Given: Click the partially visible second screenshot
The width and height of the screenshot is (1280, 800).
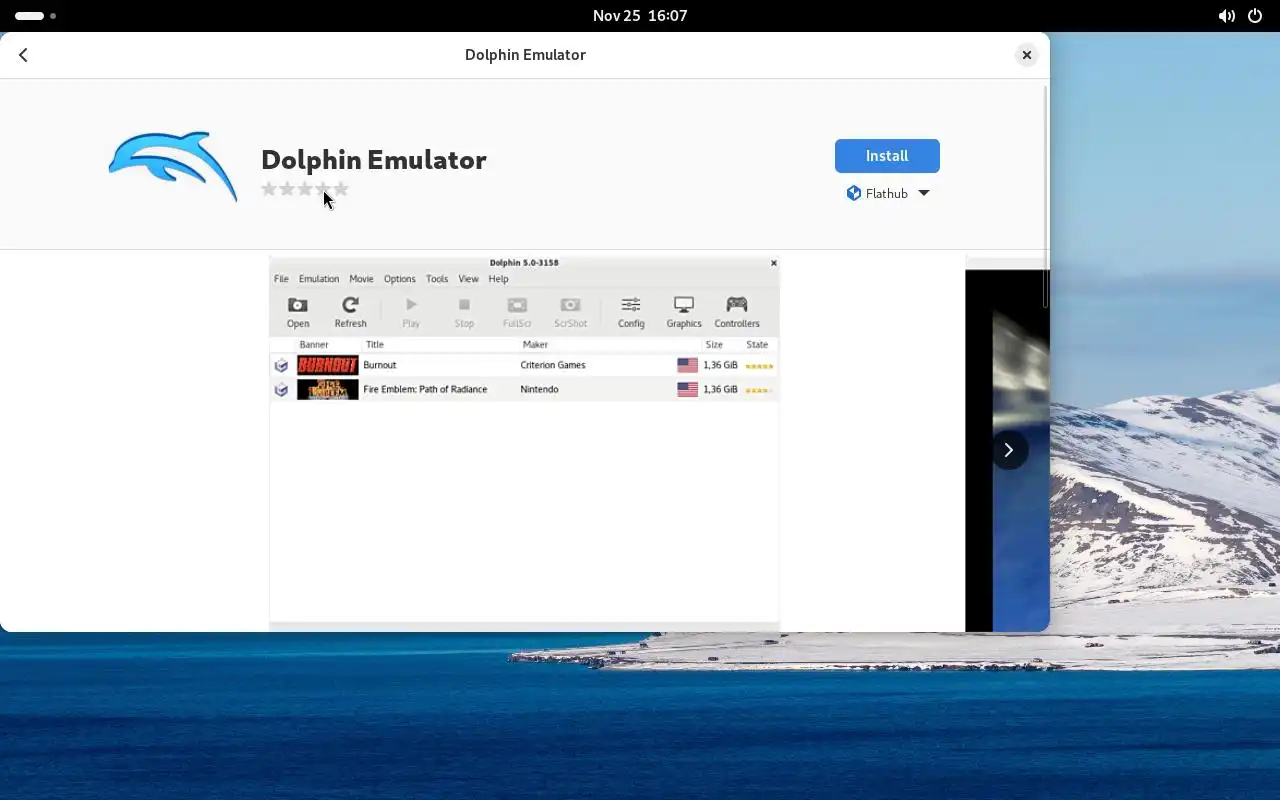Looking at the screenshot, I should [x=1007, y=443].
